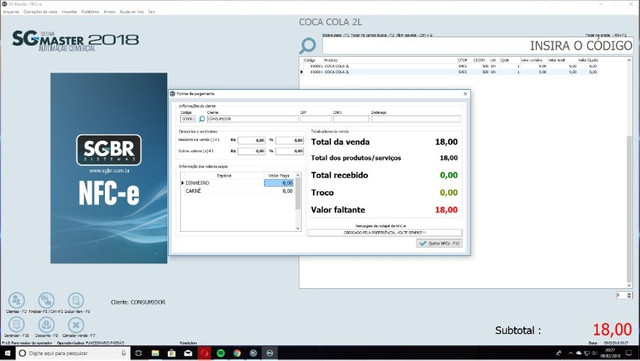Viewport: 640px width, 361px height.
Task: Click the CPF input field
Action: tap(316, 119)
